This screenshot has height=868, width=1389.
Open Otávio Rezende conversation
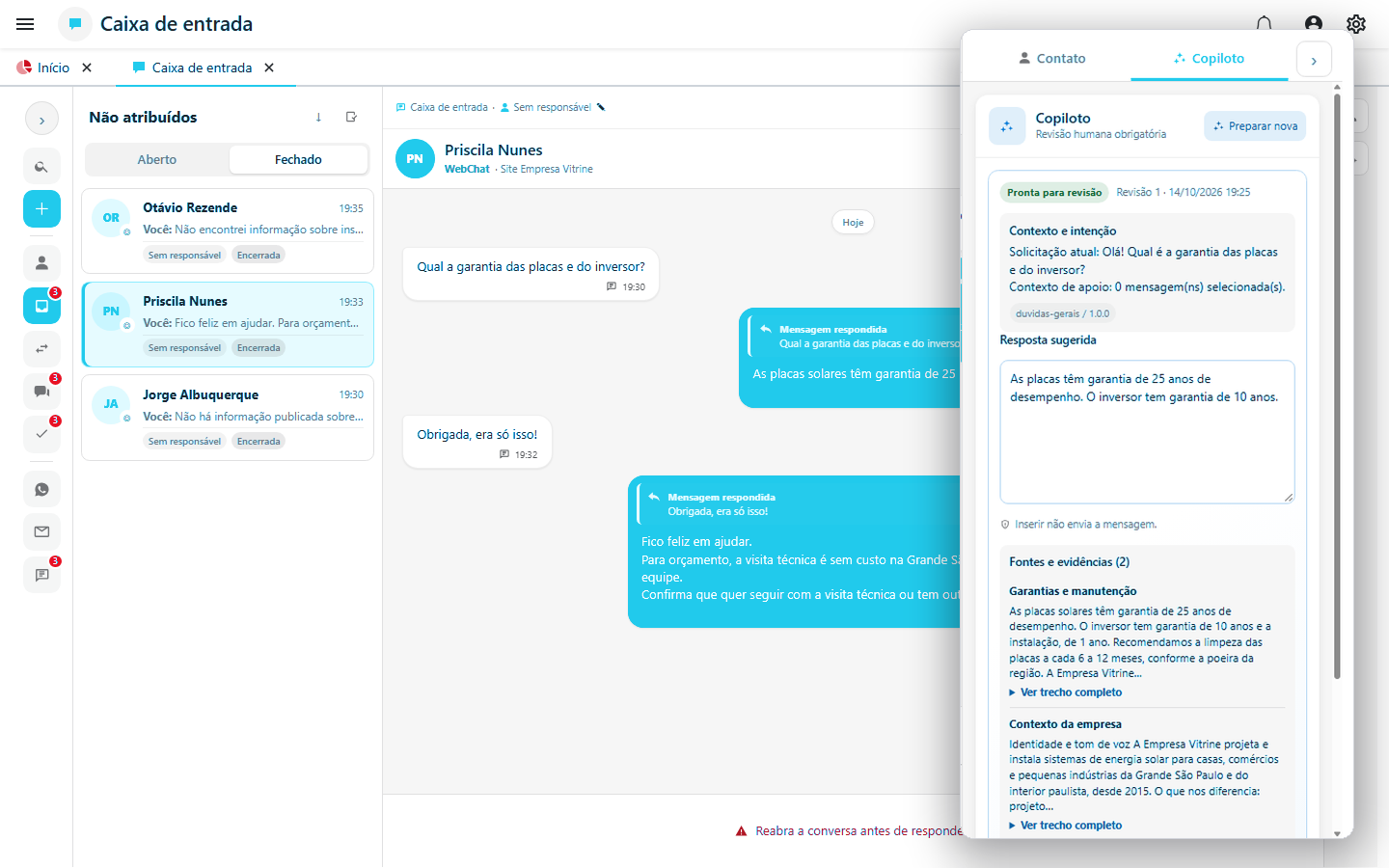click(x=228, y=231)
